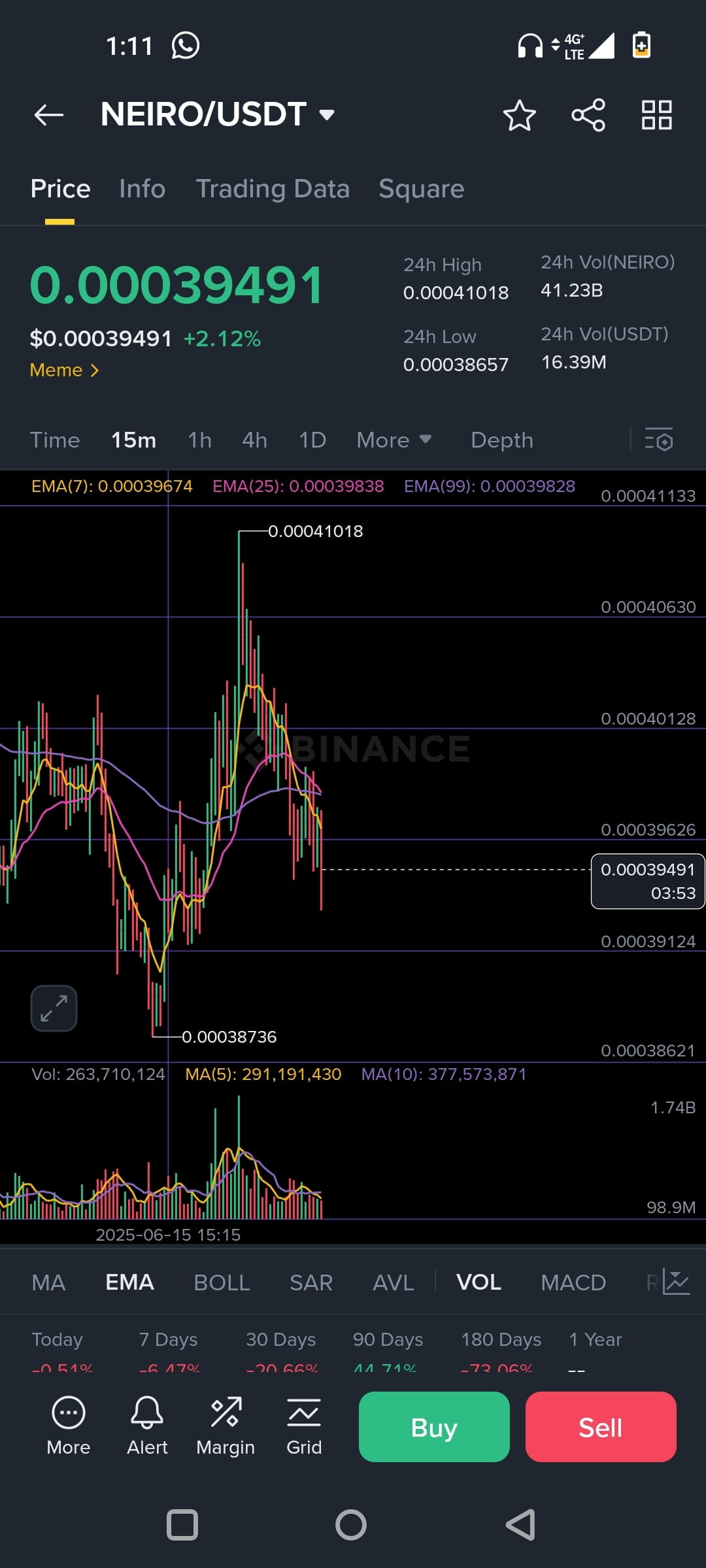Screen dimensions: 706x1568
Task: Expand the More timeframes dropdown
Action: click(x=394, y=440)
